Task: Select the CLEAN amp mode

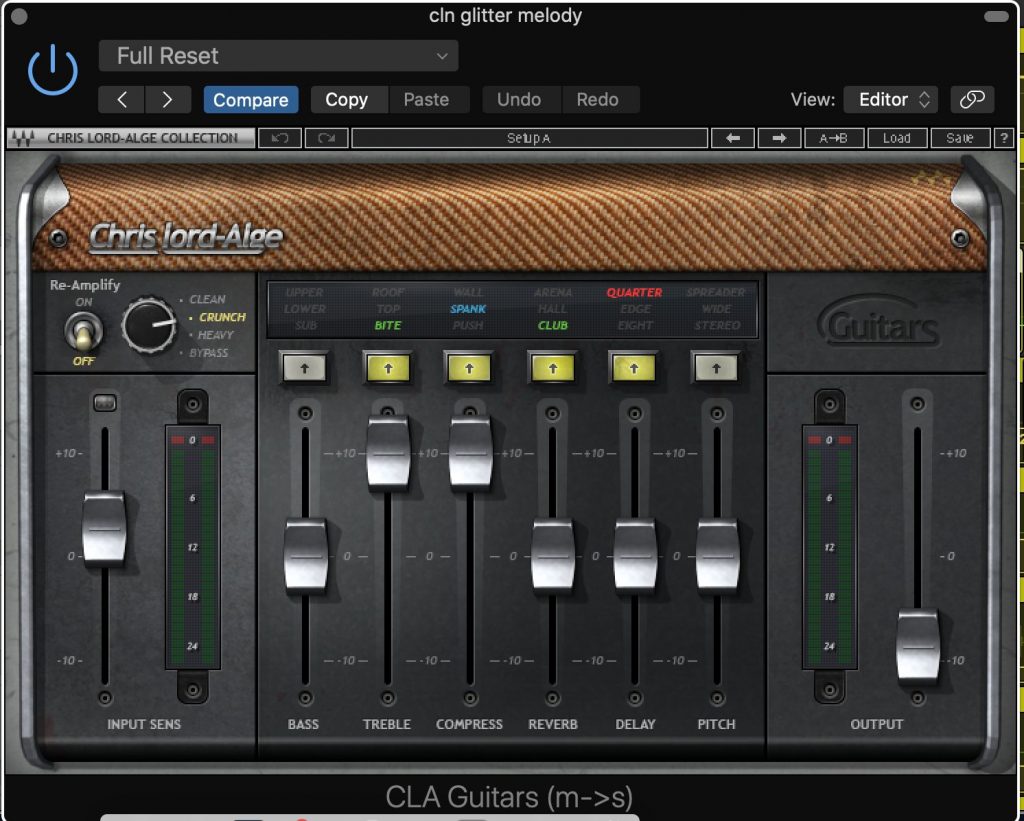Action: (x=207, y=299)
